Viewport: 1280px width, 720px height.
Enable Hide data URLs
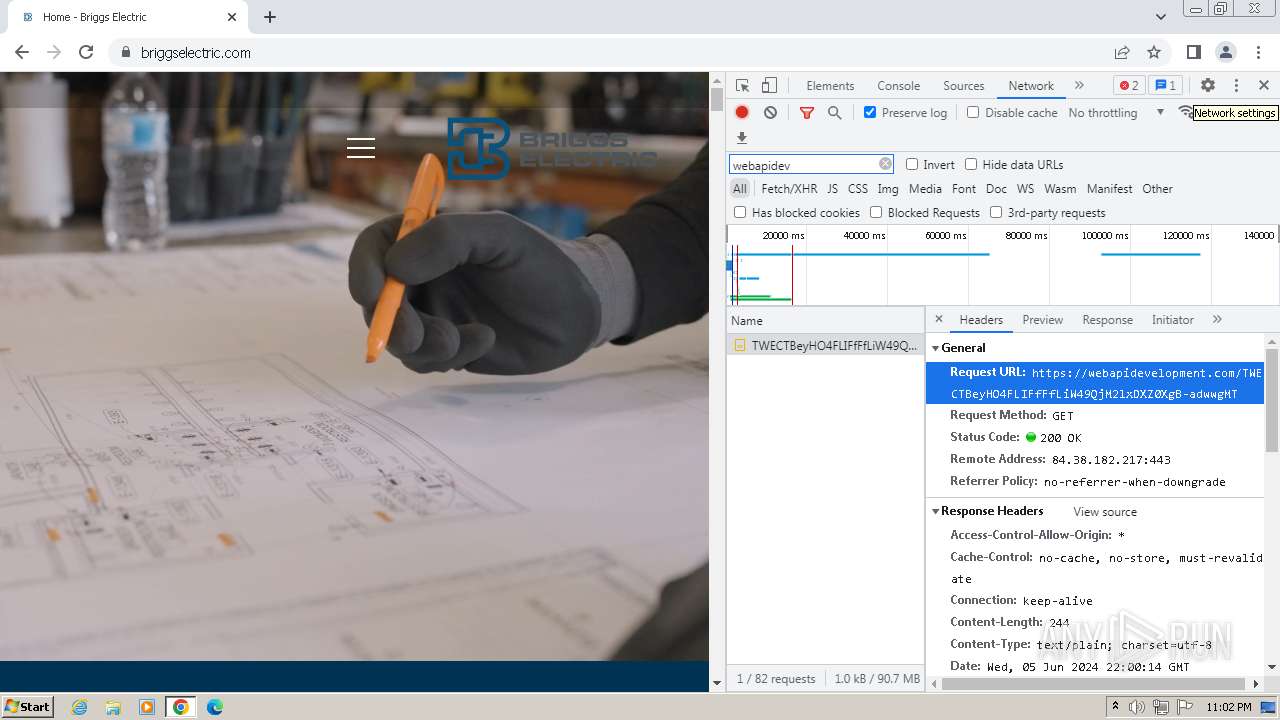point(971,164)
